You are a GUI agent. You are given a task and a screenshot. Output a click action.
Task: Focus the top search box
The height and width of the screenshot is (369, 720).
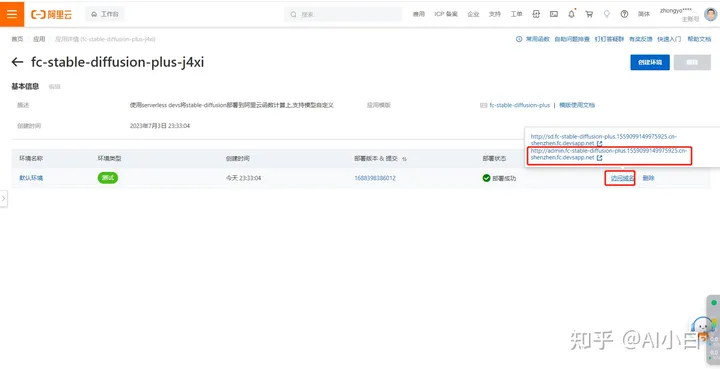343,14
